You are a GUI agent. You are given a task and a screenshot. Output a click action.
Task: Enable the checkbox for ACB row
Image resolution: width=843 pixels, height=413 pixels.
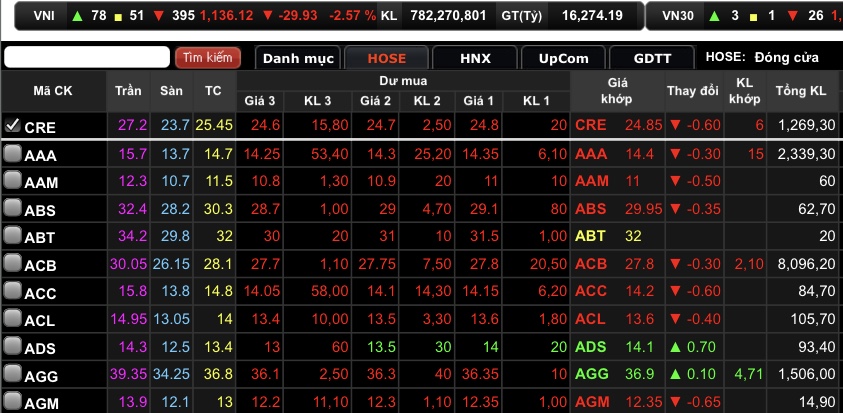pyautogui.click(x=12, y=264)
